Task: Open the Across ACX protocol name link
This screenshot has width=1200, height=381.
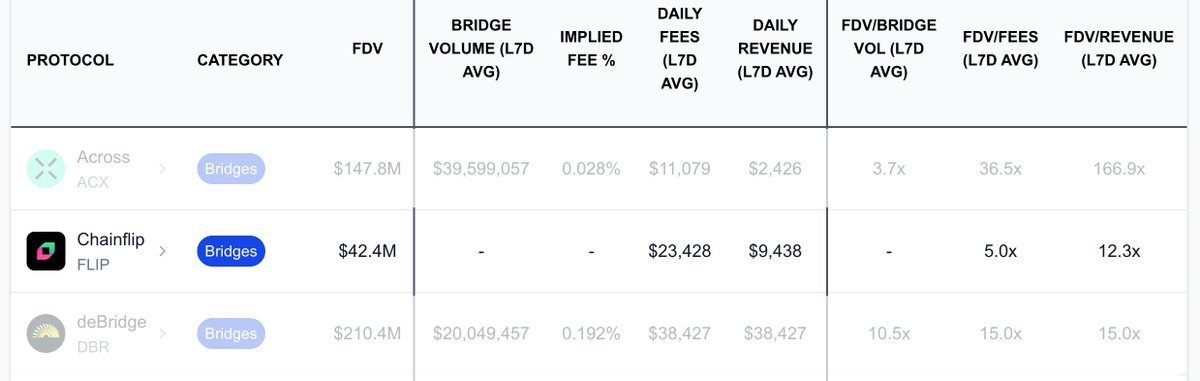Action: [x=103, y=168]
